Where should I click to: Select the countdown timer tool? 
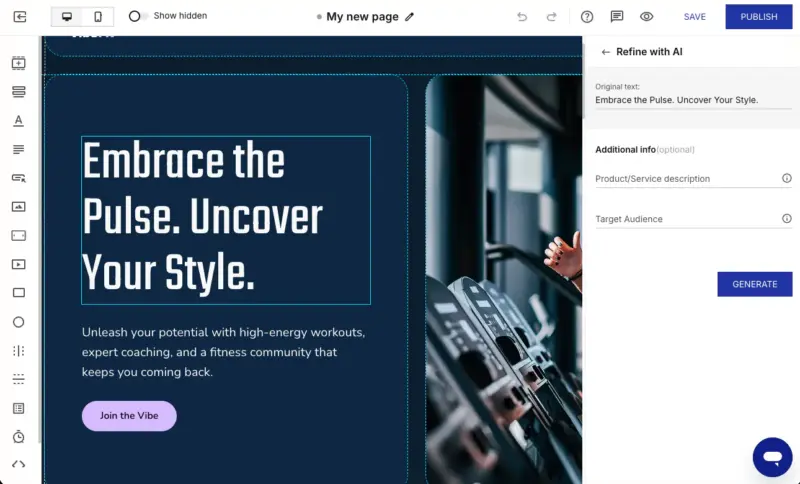point(18,437)
